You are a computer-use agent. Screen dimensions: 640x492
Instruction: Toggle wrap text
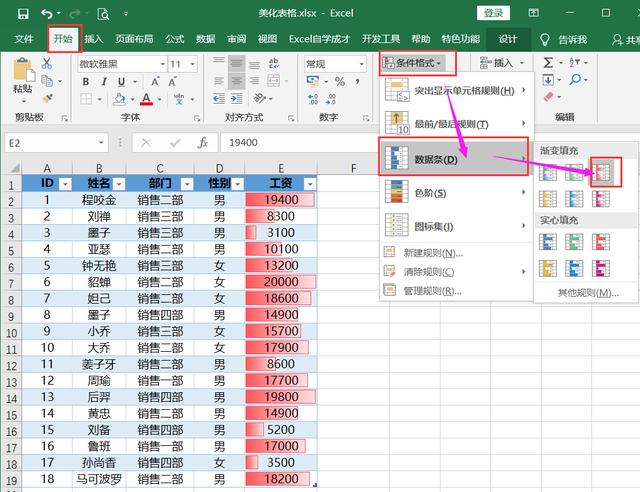(273, 63)
